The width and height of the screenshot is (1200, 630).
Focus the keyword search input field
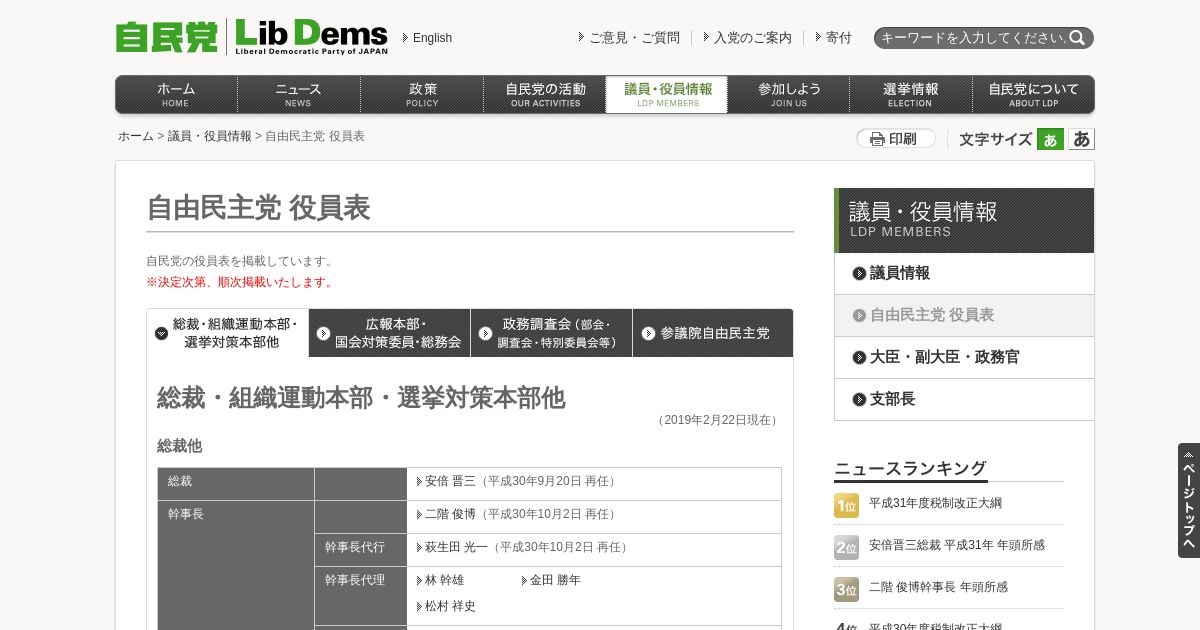(971, 38)
